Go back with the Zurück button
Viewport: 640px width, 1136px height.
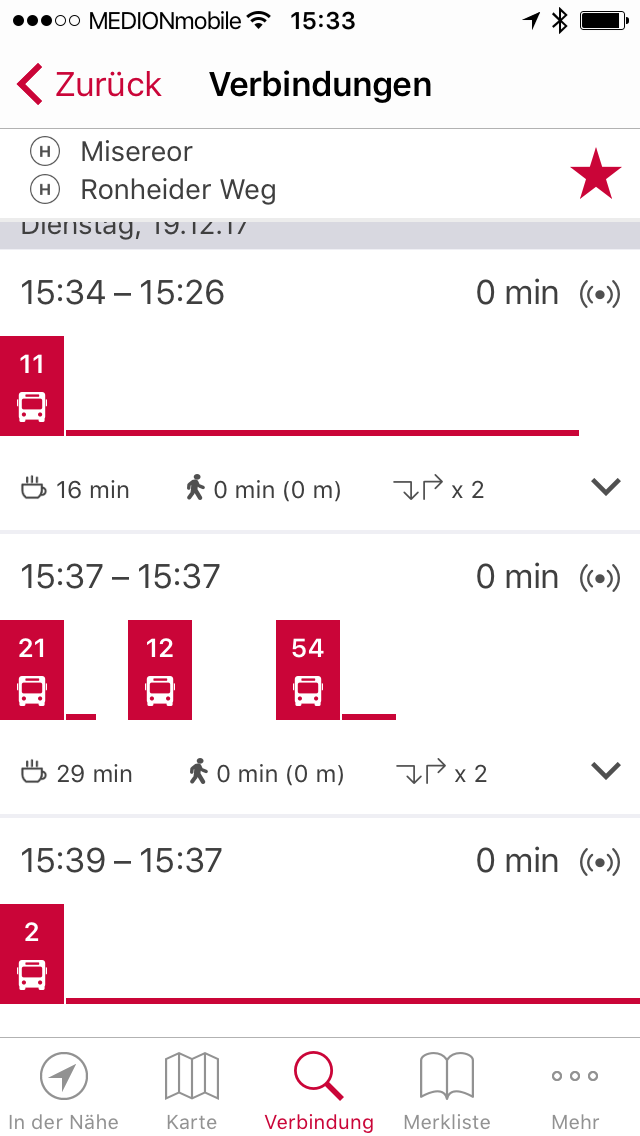point(90,85)
